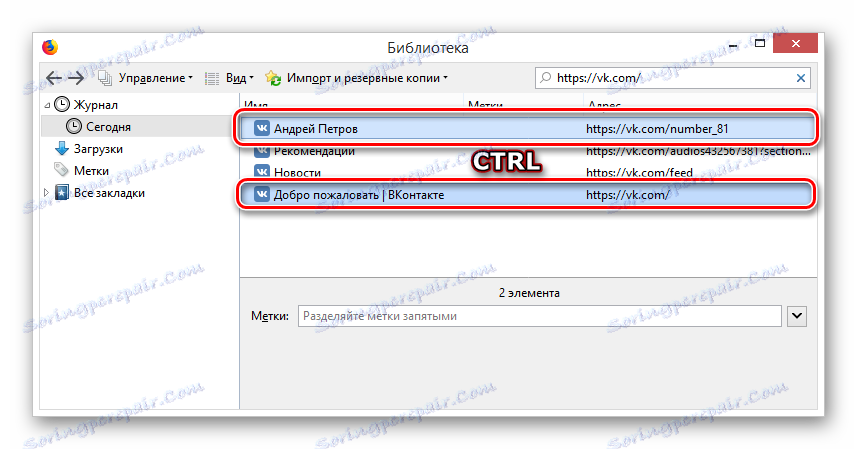Image resolution: width=857 pixels, height=449 pixels.
Task: Click the magnifier search icon
Action: (545, 78)
